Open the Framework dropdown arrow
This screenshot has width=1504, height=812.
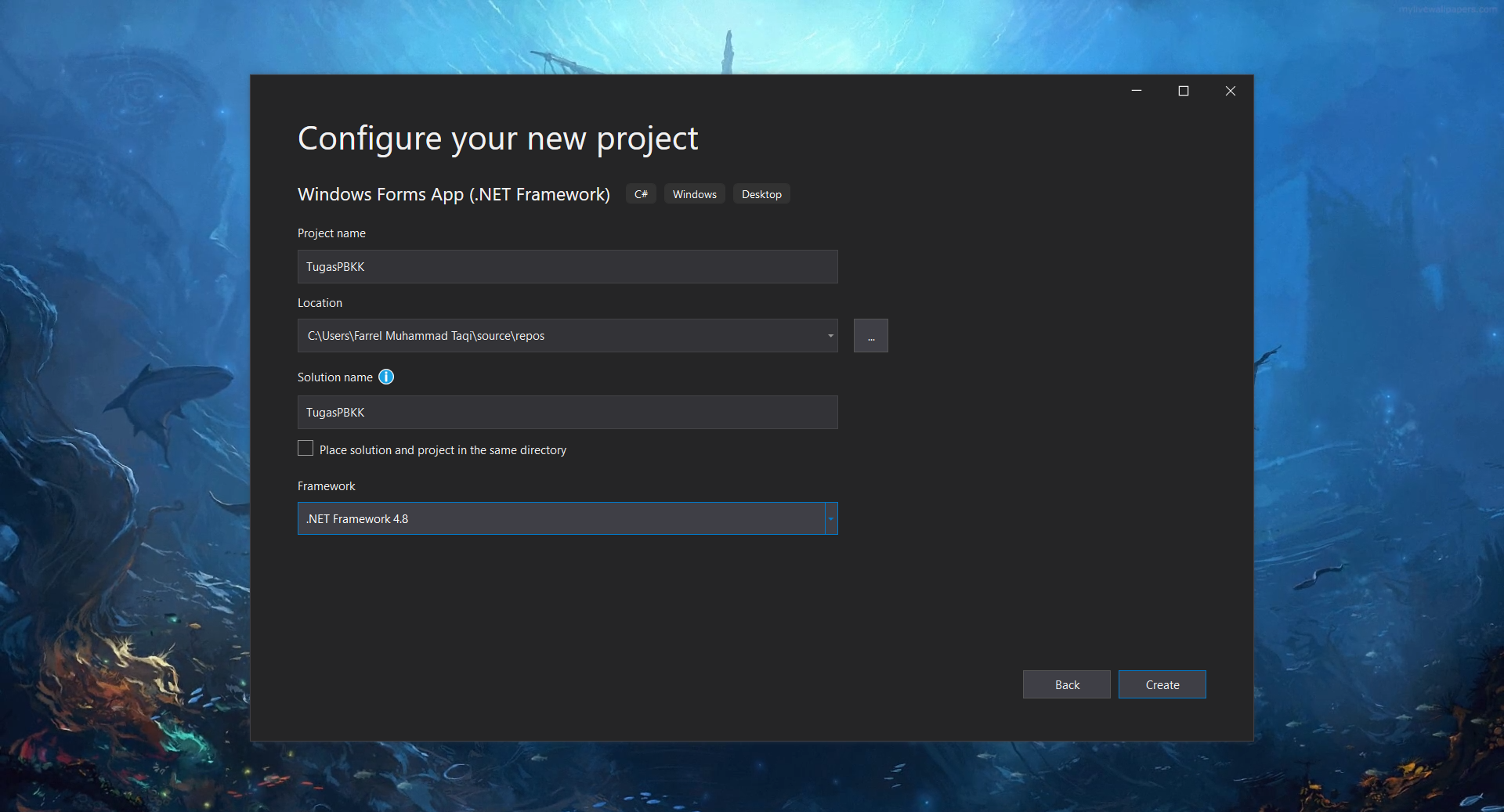[x=831, y=518]
